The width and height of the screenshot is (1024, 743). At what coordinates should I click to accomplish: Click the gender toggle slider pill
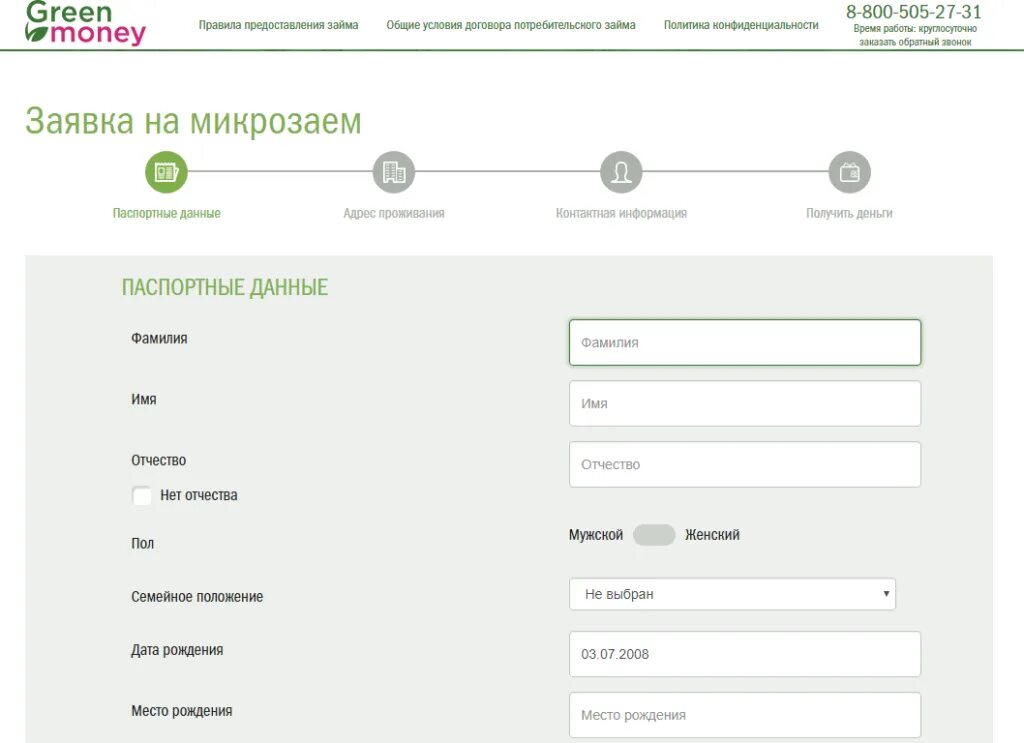point(654,535)
